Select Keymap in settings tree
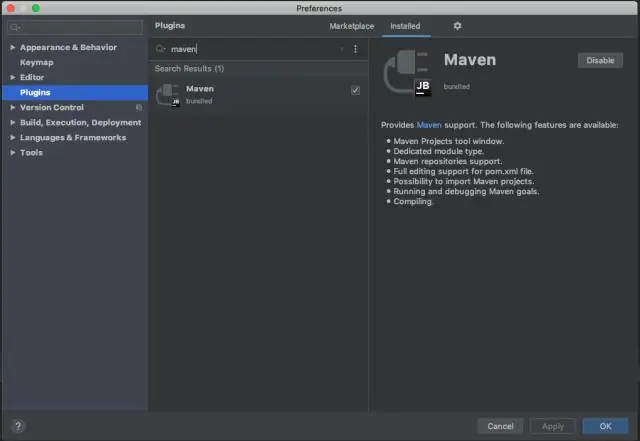 point(37,62)
